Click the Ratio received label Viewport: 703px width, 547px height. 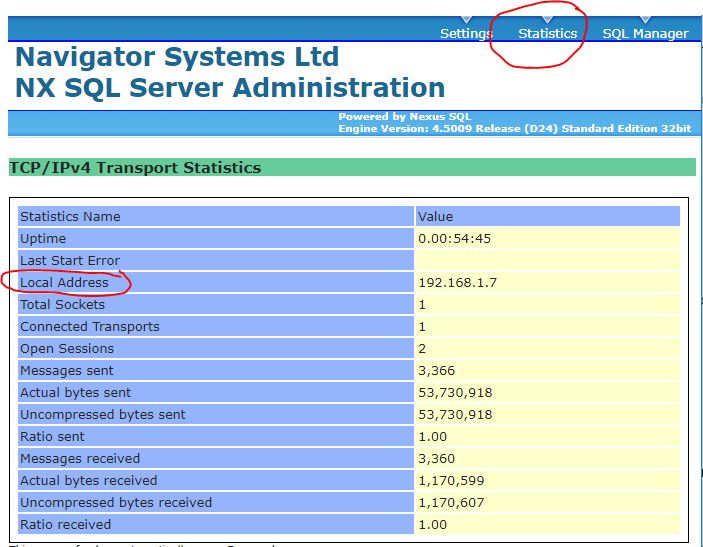point(65,524)
